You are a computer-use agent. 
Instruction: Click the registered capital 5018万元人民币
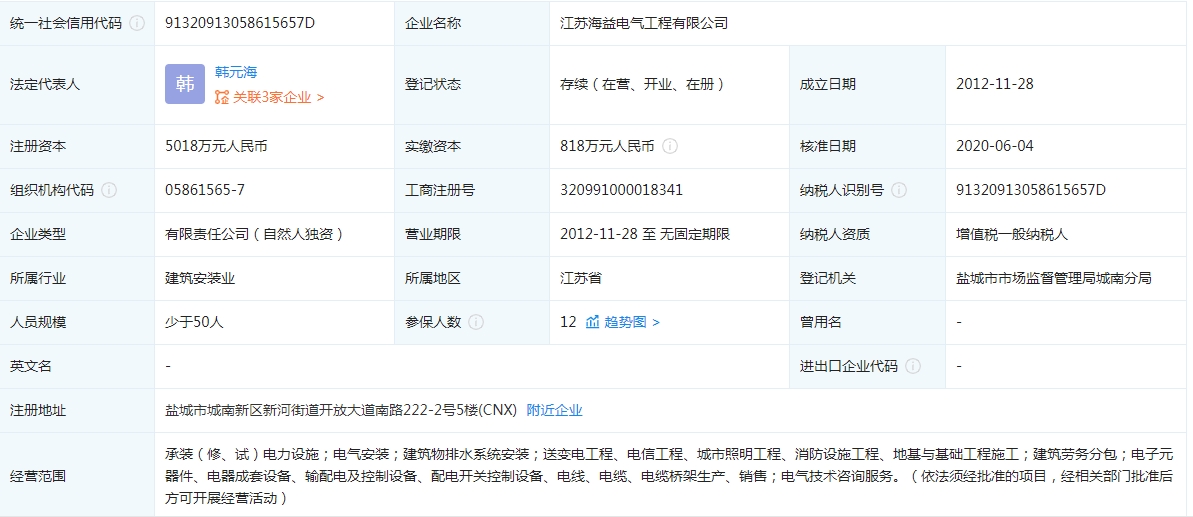tap(216, 146)
